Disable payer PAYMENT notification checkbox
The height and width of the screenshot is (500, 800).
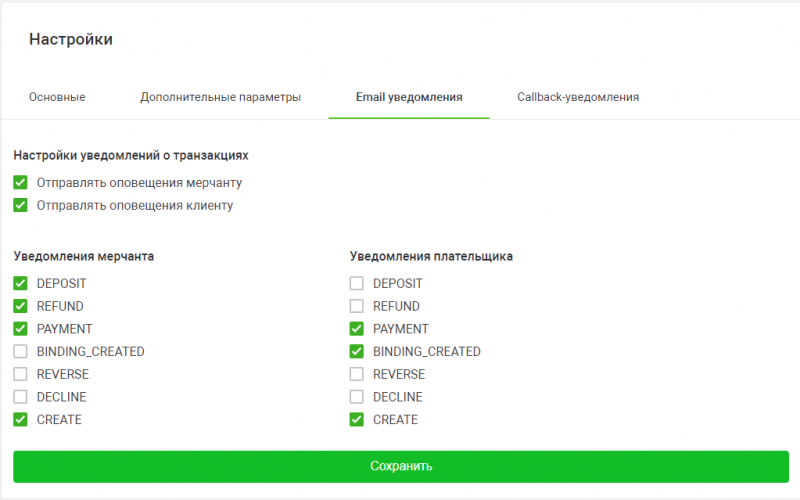[357, 329]
